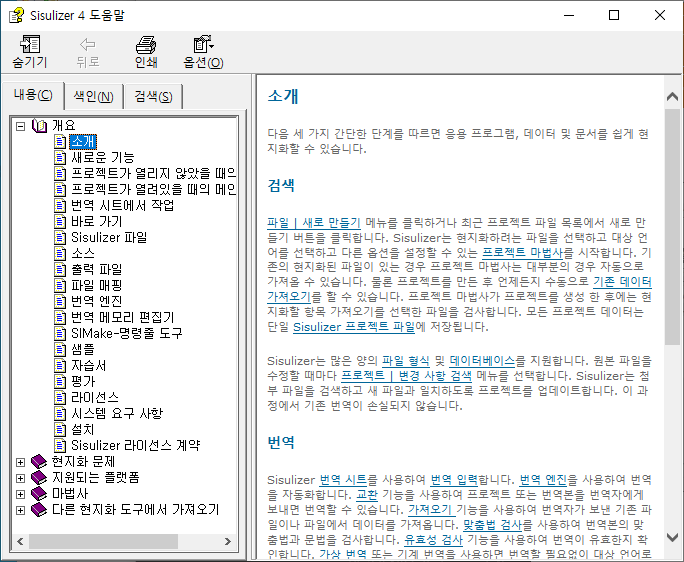Click the page icon next to 번역 메모리 편집기
Viewport: 684px width, 562px height.
point(60,318)
